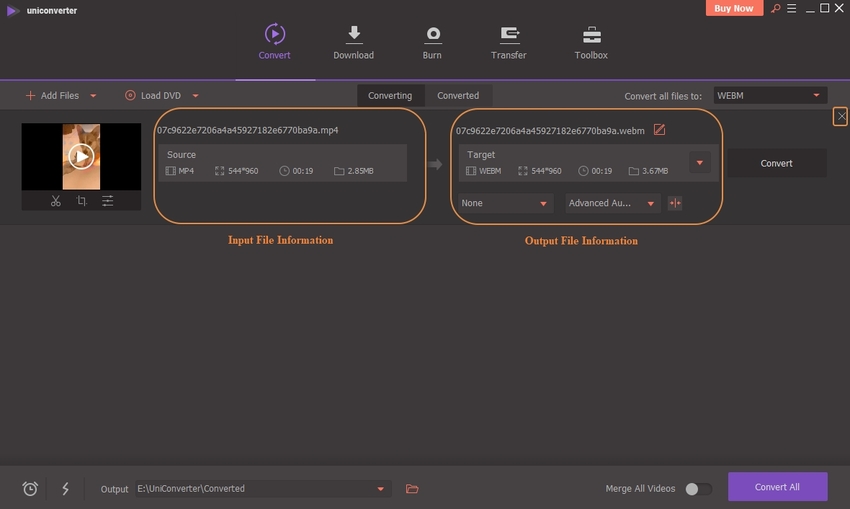Image resolution: width=850 pixels, height=509 pixels.
Task: Click the Convert All button
Action: tap(777, 487)
